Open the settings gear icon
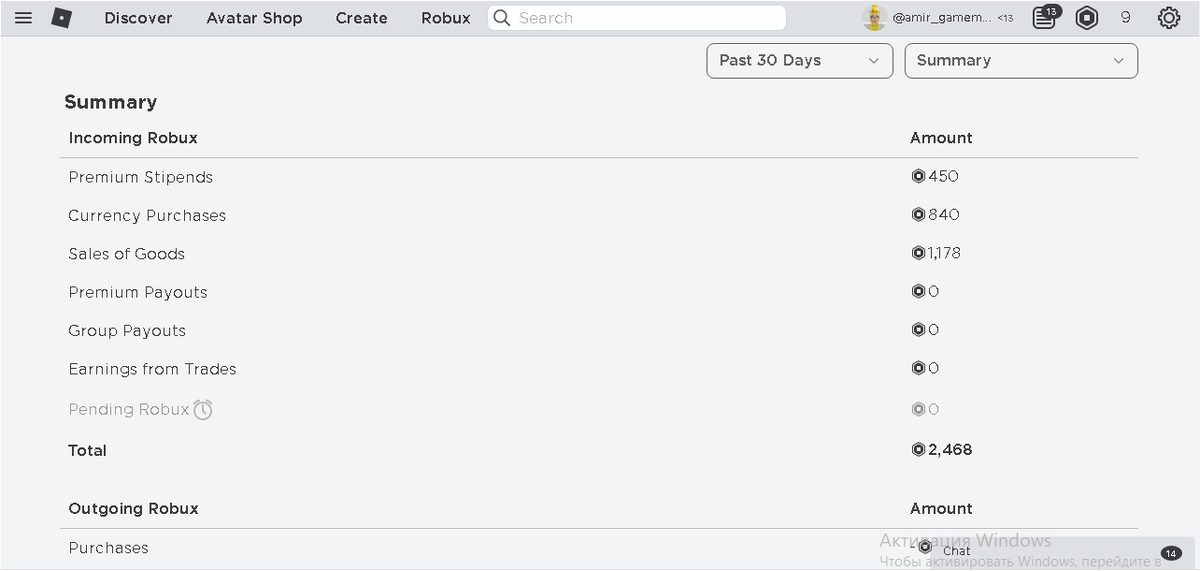This screenshot has height=571, width=1200. coord(1168,18)
